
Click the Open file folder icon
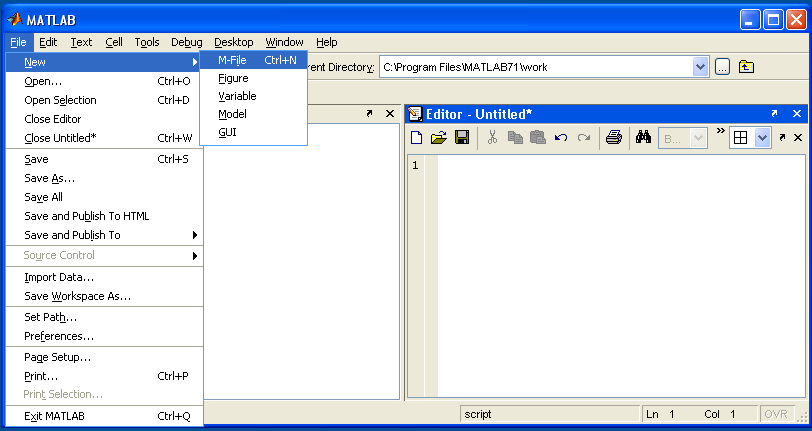pos(439,137)
